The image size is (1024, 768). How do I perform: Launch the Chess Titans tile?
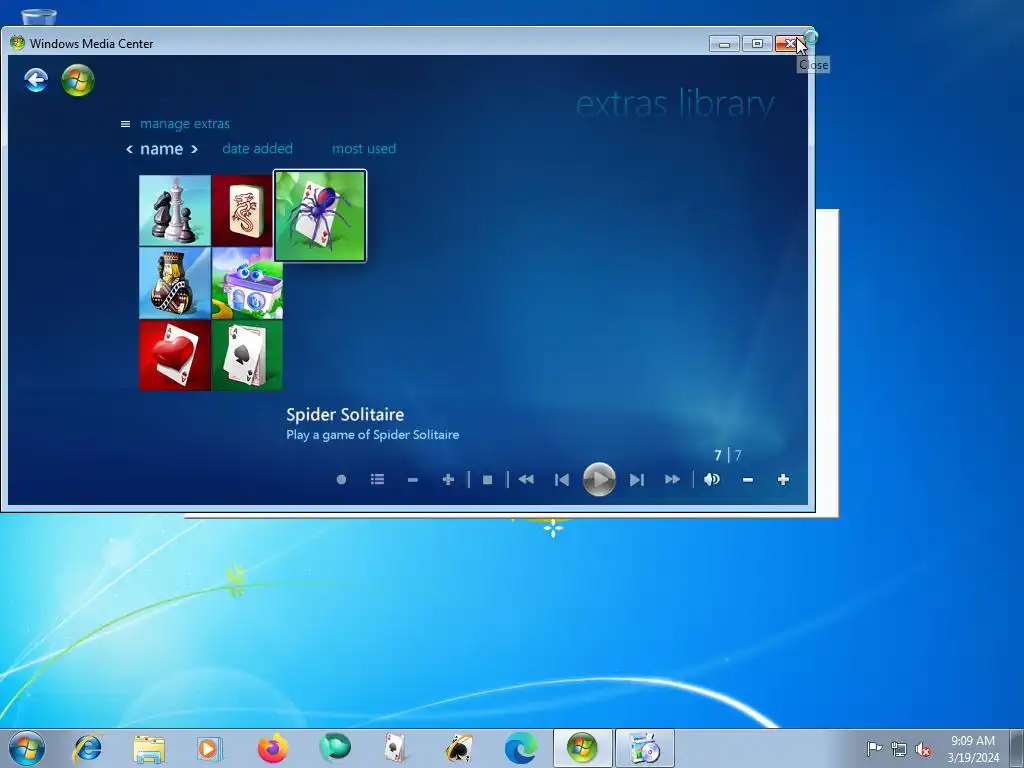174,210
